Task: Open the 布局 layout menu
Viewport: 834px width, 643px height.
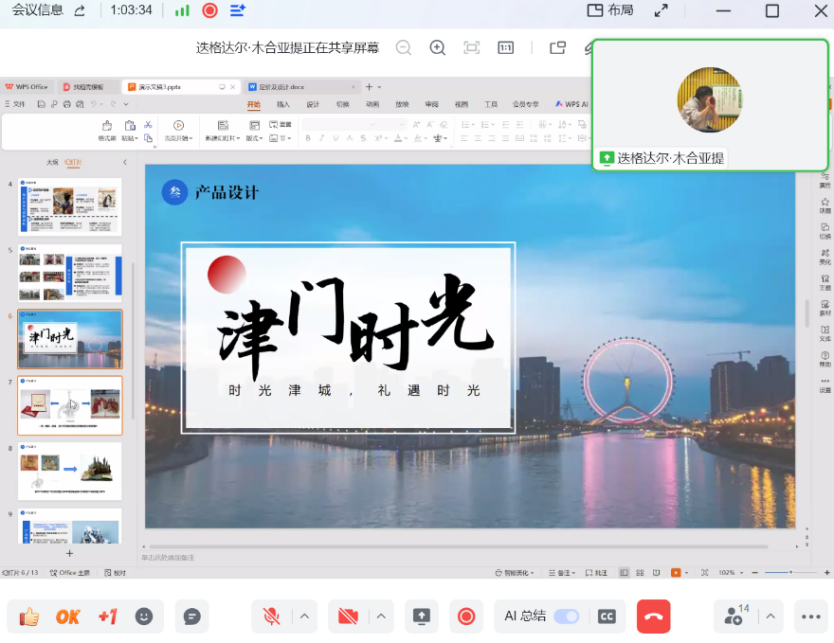Action: click(x=610, y=10)
